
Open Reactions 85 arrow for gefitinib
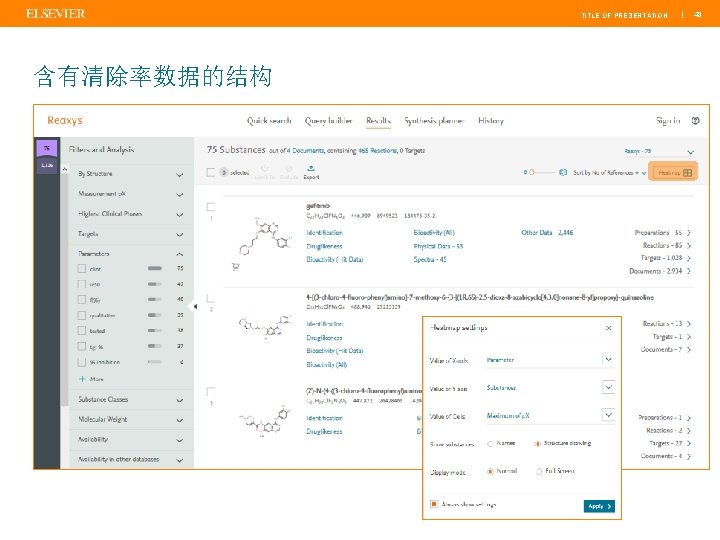pos(689,246)
